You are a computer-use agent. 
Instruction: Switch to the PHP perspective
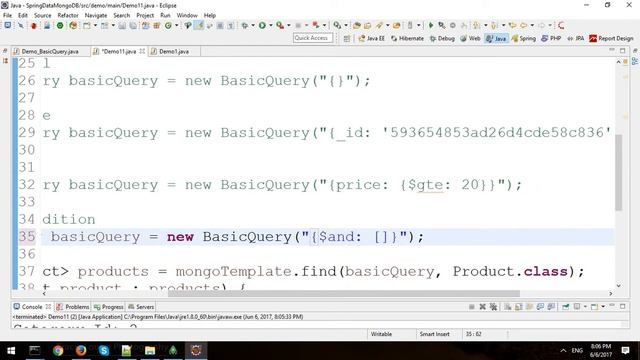point(551,38)
